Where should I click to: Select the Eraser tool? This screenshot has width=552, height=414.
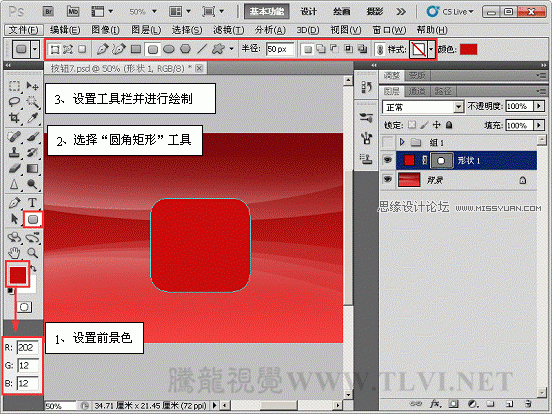click(x=14, y=168)
